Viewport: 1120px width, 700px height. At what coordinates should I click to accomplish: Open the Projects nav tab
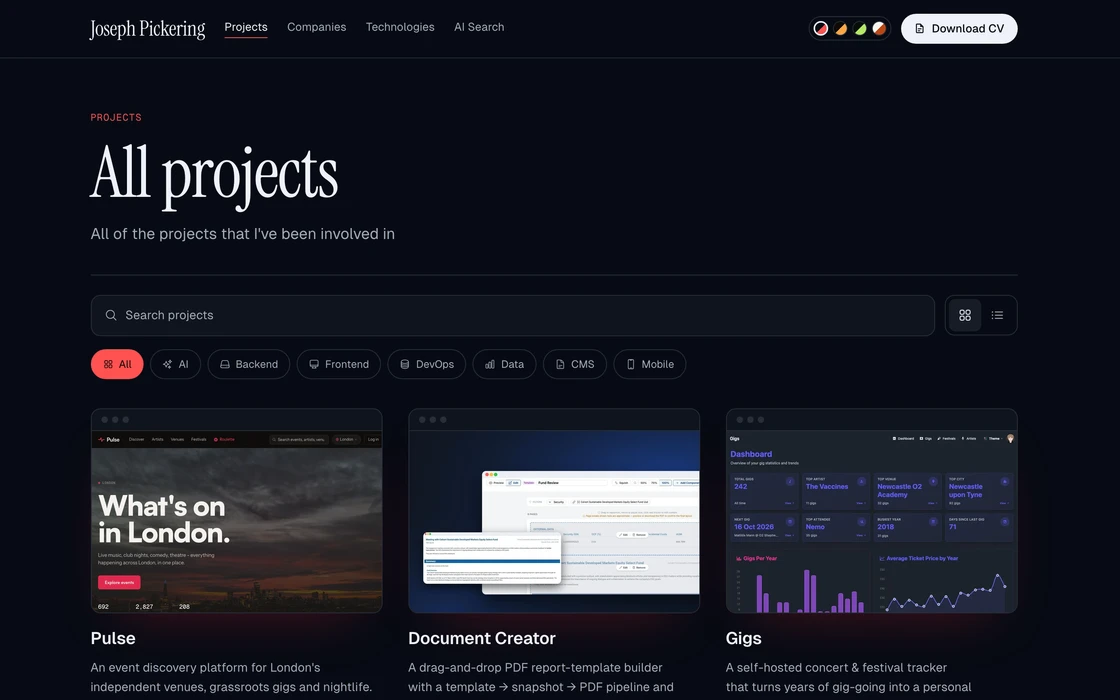point(246,27)
